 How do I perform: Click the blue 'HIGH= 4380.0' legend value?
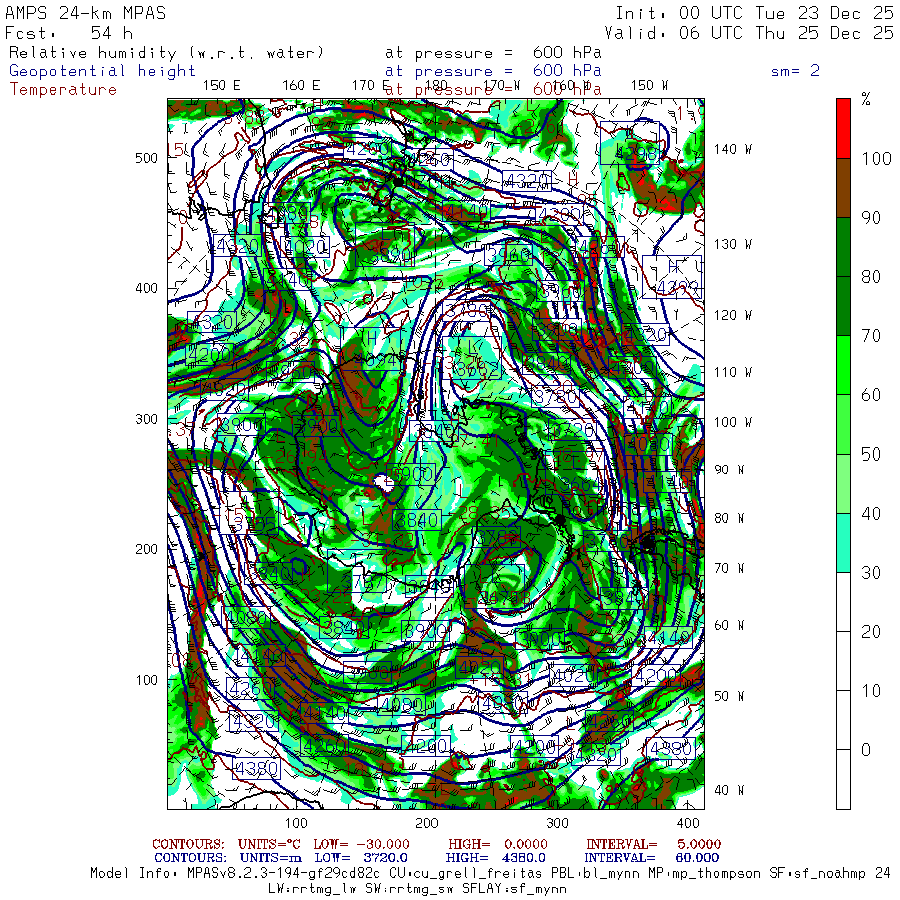coord(495,858)
